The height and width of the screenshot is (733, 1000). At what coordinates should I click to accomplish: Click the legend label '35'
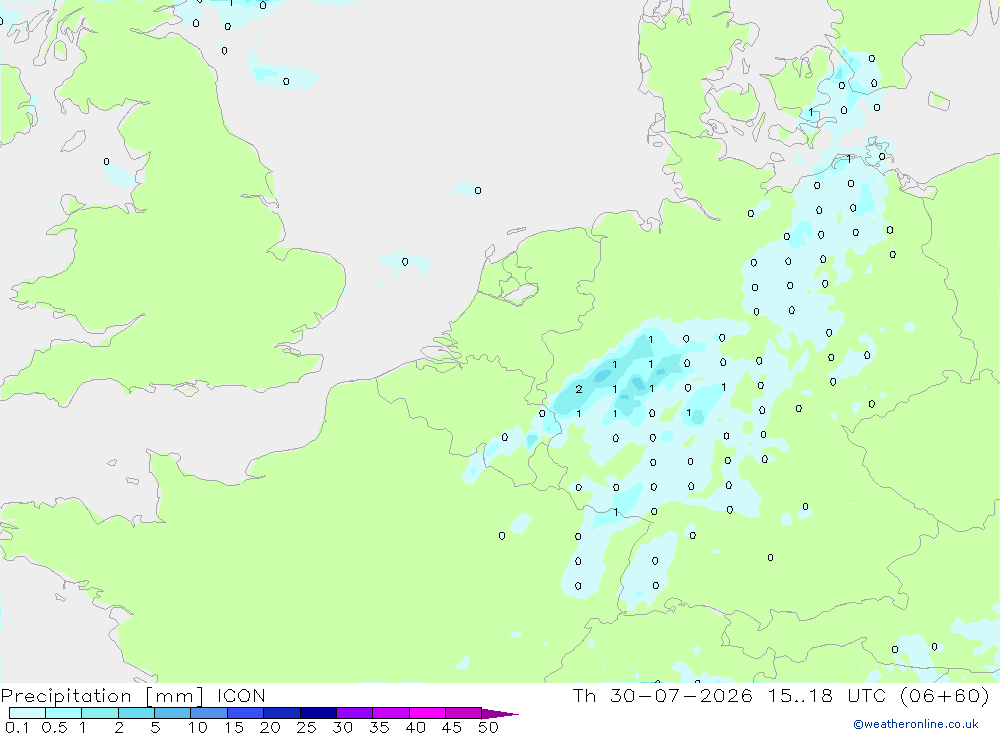379,727
